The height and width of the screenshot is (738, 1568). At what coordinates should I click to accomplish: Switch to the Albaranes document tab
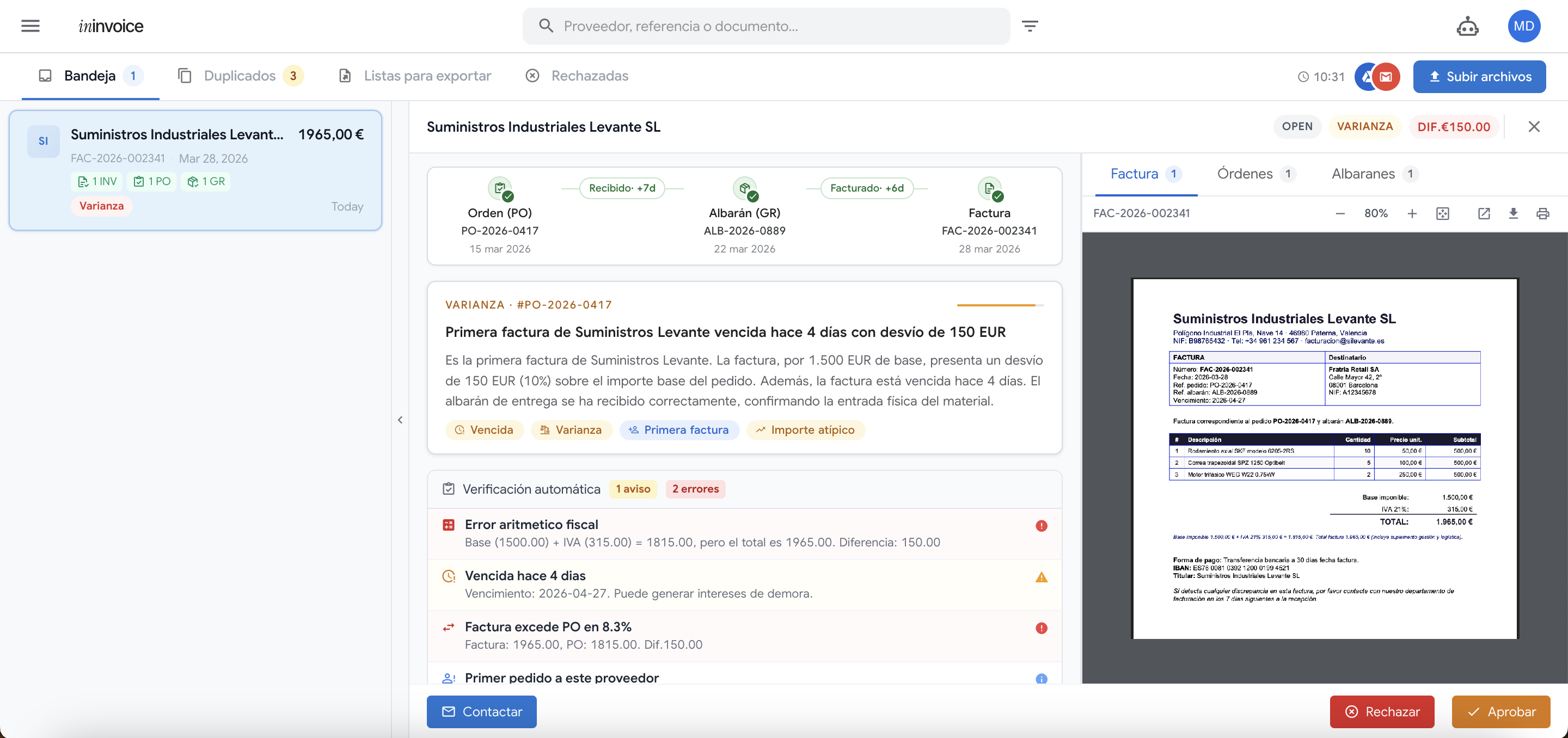[1374, 174]
